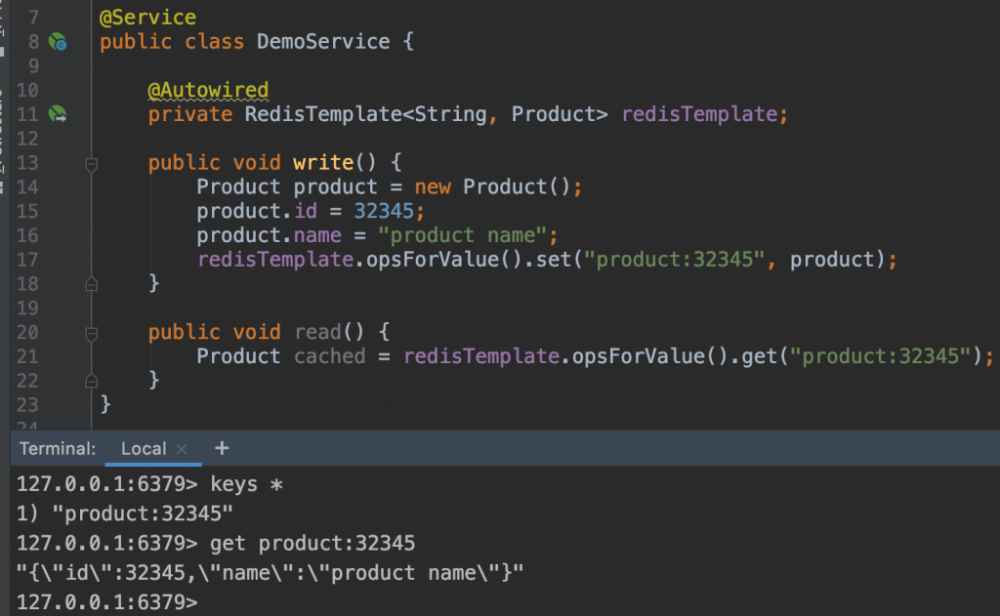Click the Spring leaf icon beside DemoService class

[x=58, y=42]
